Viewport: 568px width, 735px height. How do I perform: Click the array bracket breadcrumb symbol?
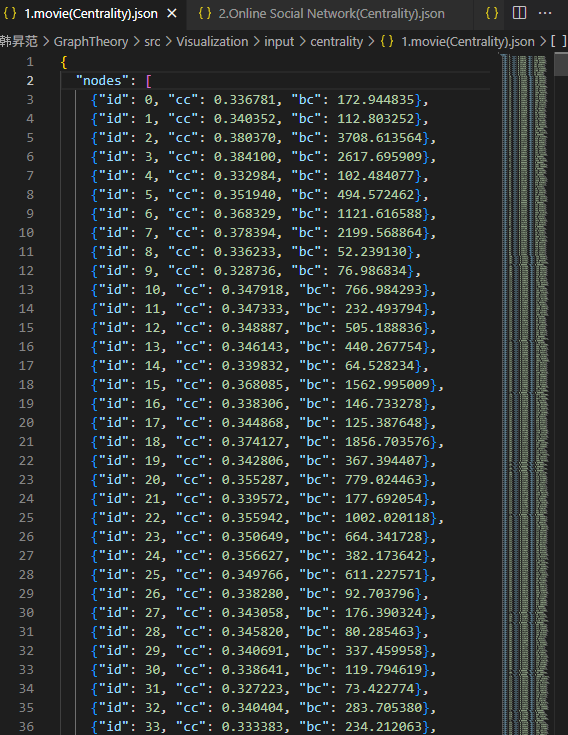pos(559,41)
